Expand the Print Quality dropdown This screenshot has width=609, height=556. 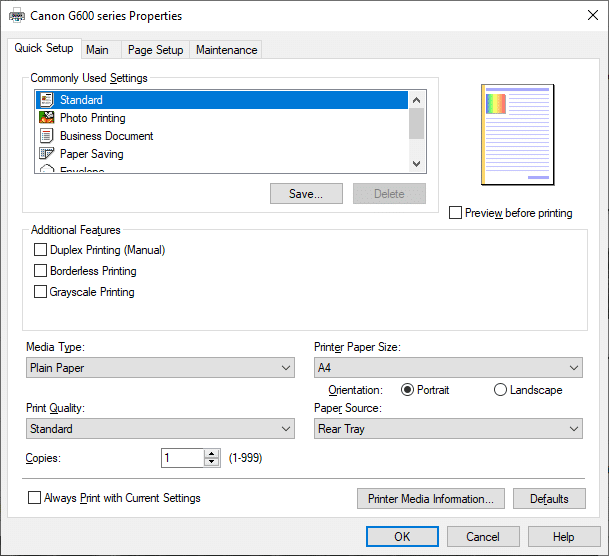tap(160, 429)
